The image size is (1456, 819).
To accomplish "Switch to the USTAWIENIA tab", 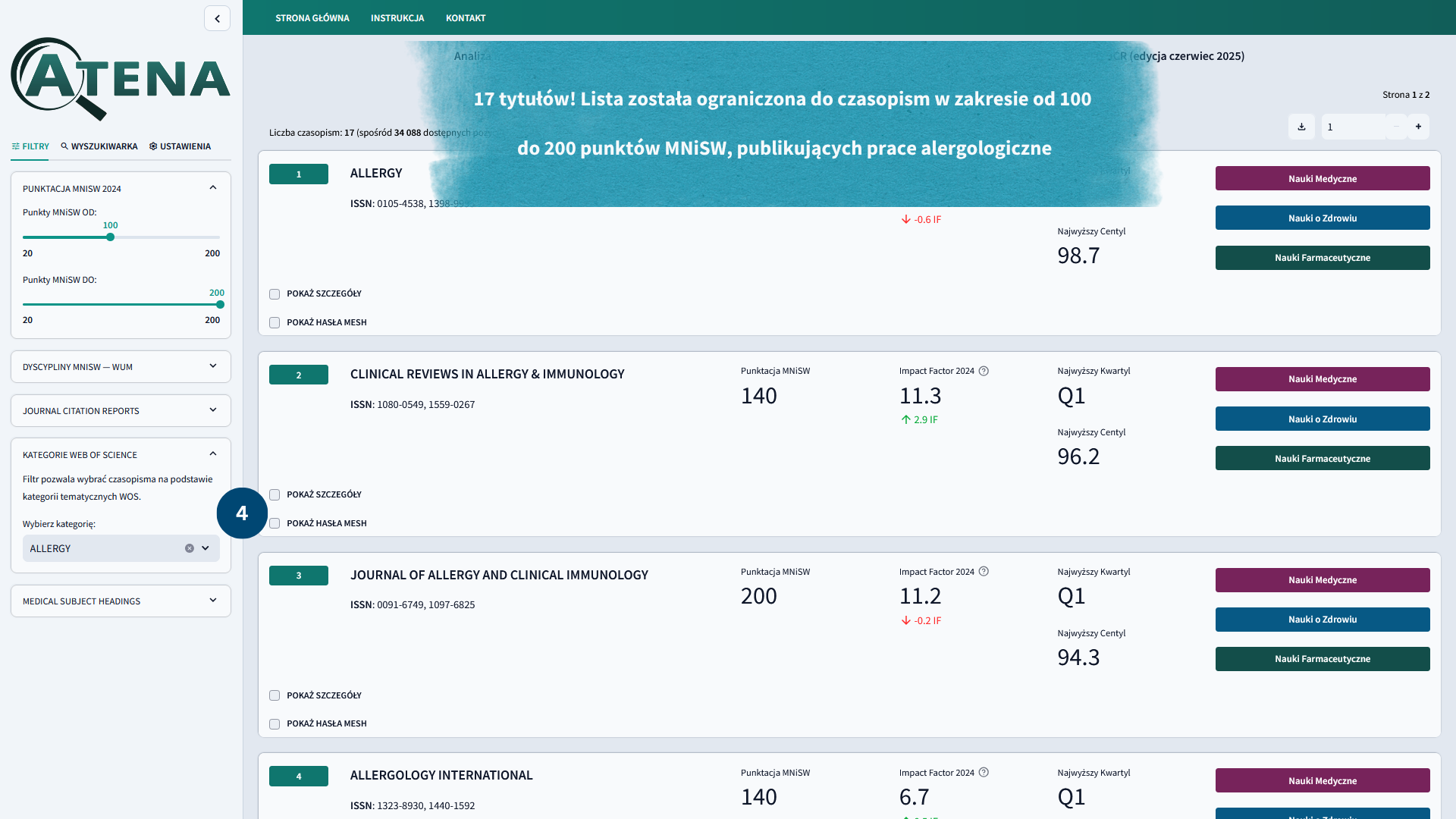I will click(180, 146).
